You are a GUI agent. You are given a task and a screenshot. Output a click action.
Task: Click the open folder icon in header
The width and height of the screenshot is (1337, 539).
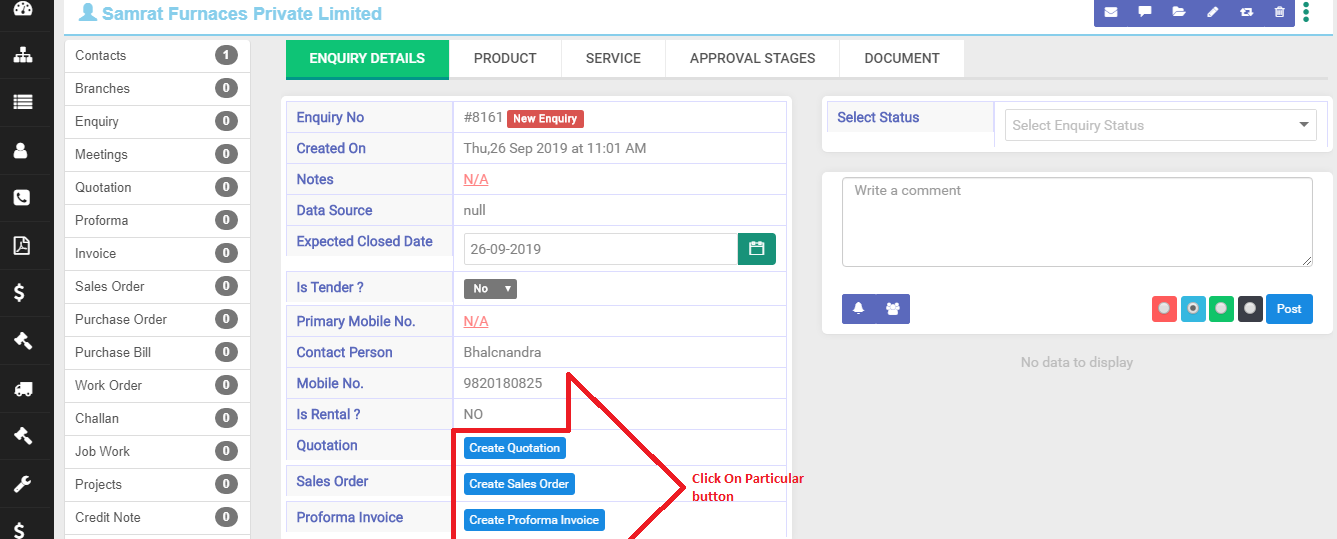[x=1178, y=12]
